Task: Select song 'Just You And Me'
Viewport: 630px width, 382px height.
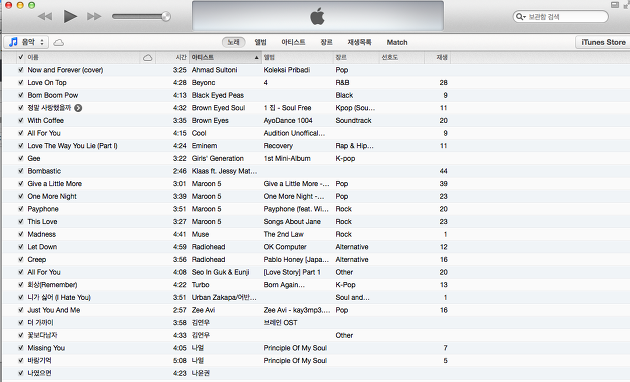Action: pyautogui.click(x=54, y=310)
